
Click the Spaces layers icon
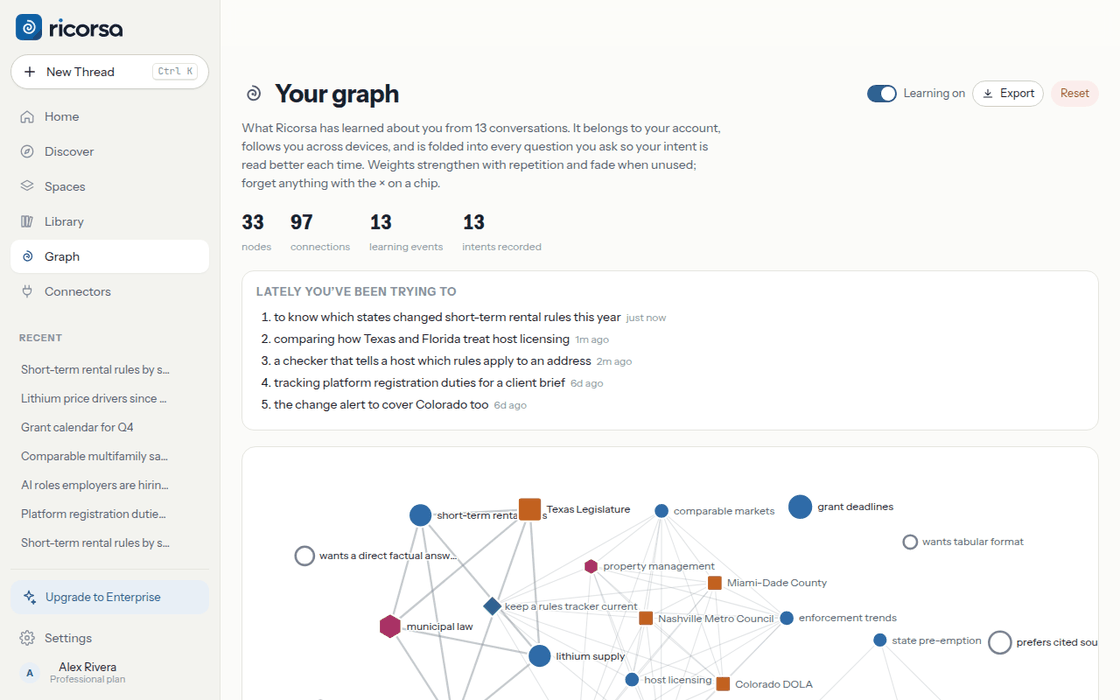(27, 186)
